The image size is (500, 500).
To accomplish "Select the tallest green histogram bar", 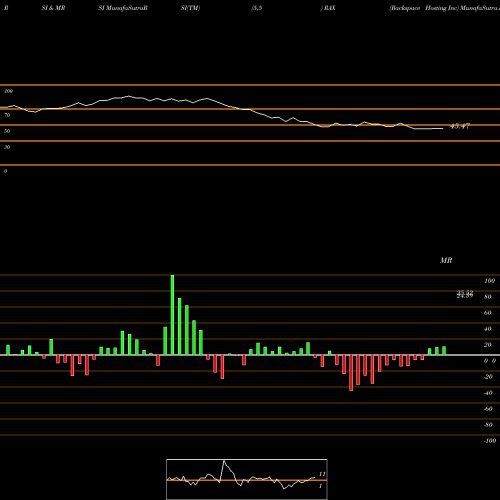I will pyautogui.click(x=172, y=315).
